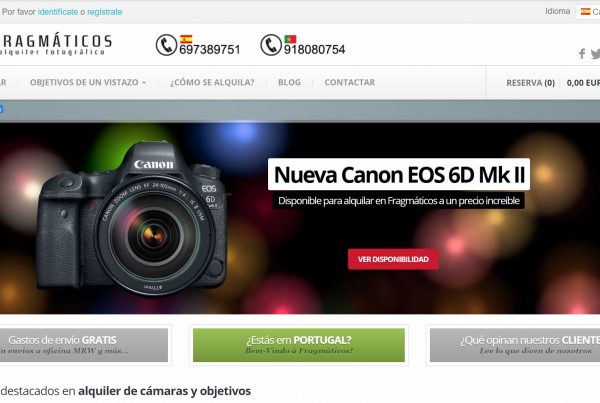Image resolution: width=600 pixels, height=403 pixels.
Task: Open the ¿Cómo se alquila? menu item
Action: [212, 82]
